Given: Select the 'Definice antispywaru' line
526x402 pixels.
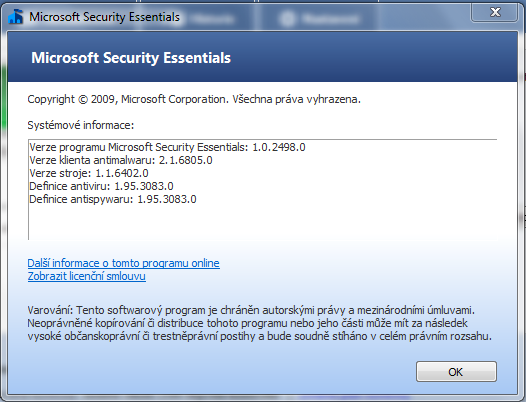Looking at the screenshot, I should (113, 199).
